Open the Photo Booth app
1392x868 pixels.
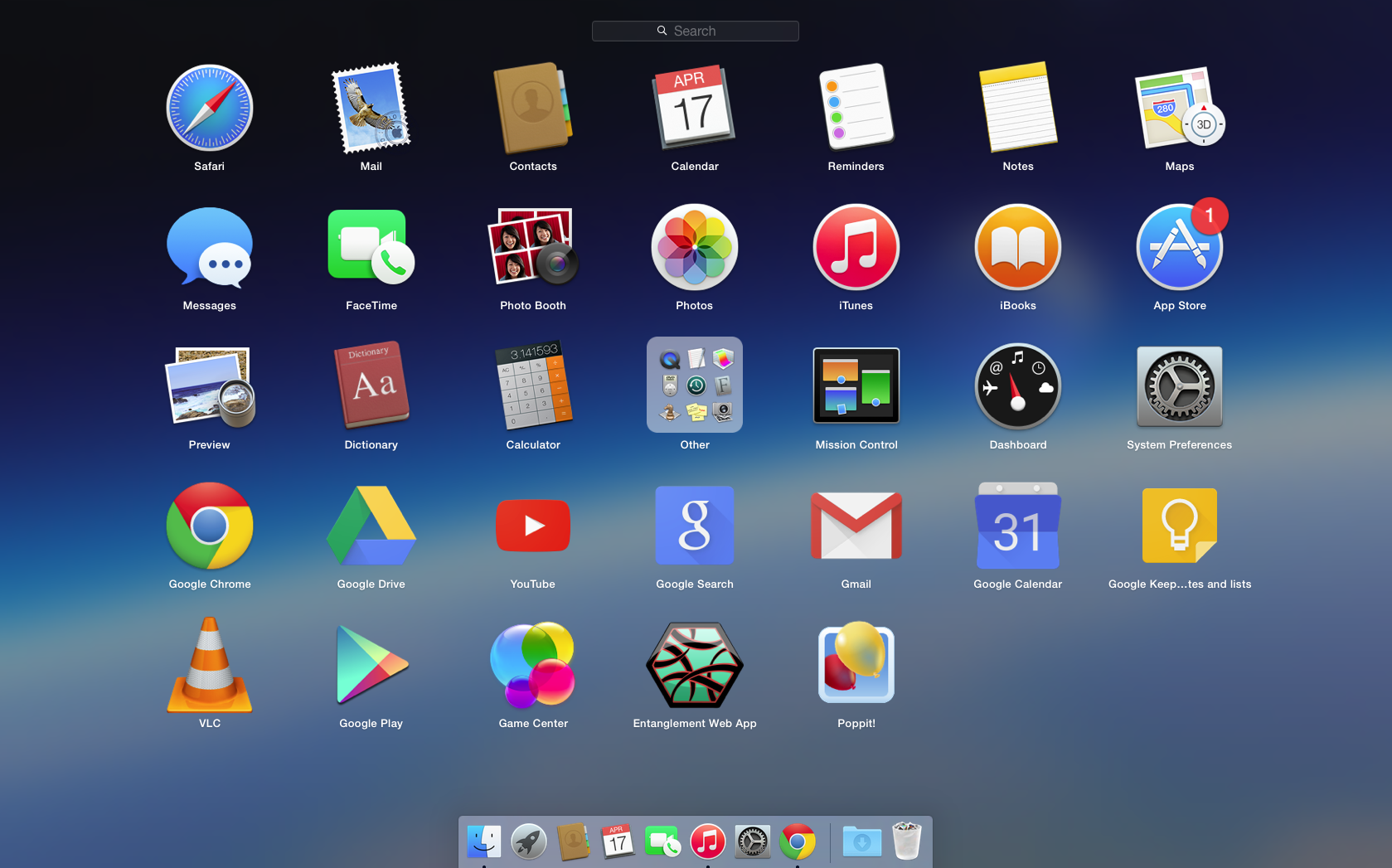pyautogui.click(x=533, y=247)
